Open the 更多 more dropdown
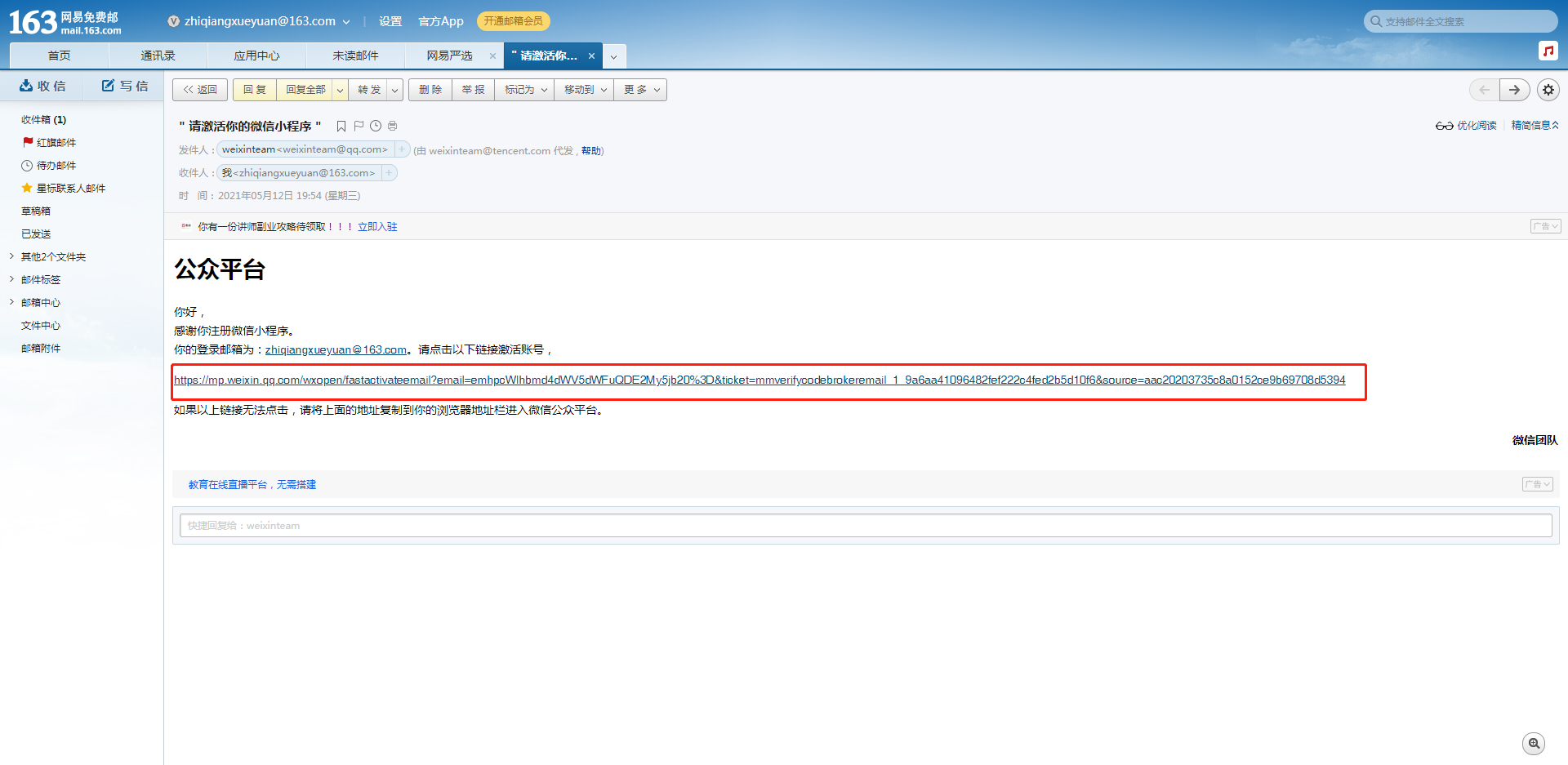Screen dimensions: 1568x765 (640, 90)
